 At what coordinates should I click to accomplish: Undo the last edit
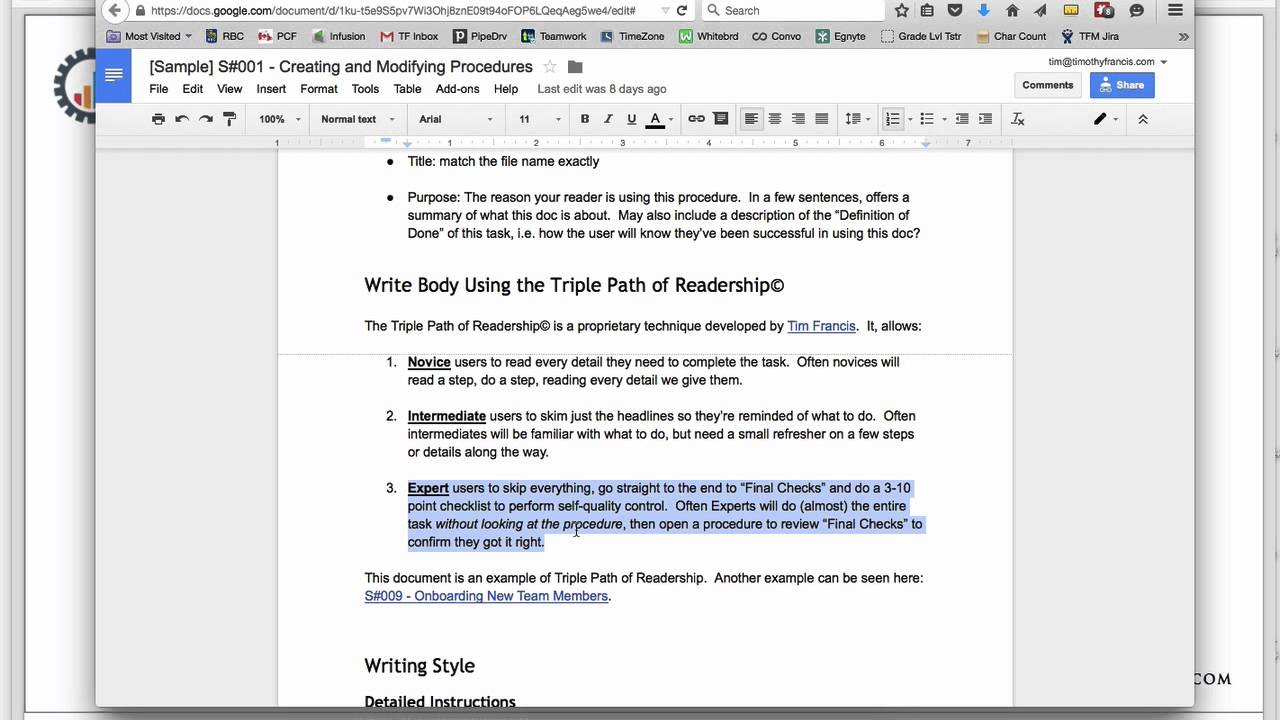tap(182, 119)
